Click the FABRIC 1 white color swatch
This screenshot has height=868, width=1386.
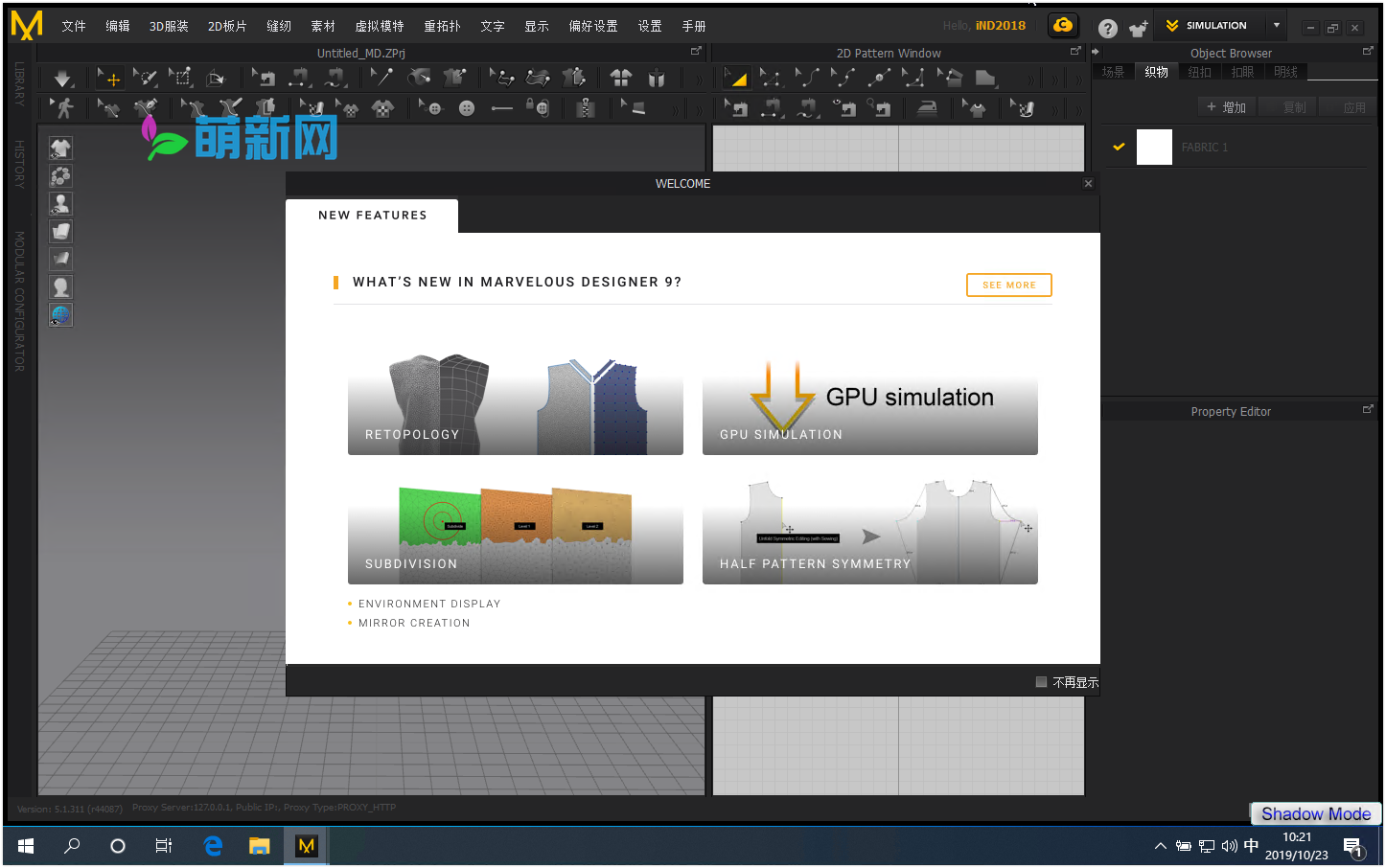[1154, 148]
